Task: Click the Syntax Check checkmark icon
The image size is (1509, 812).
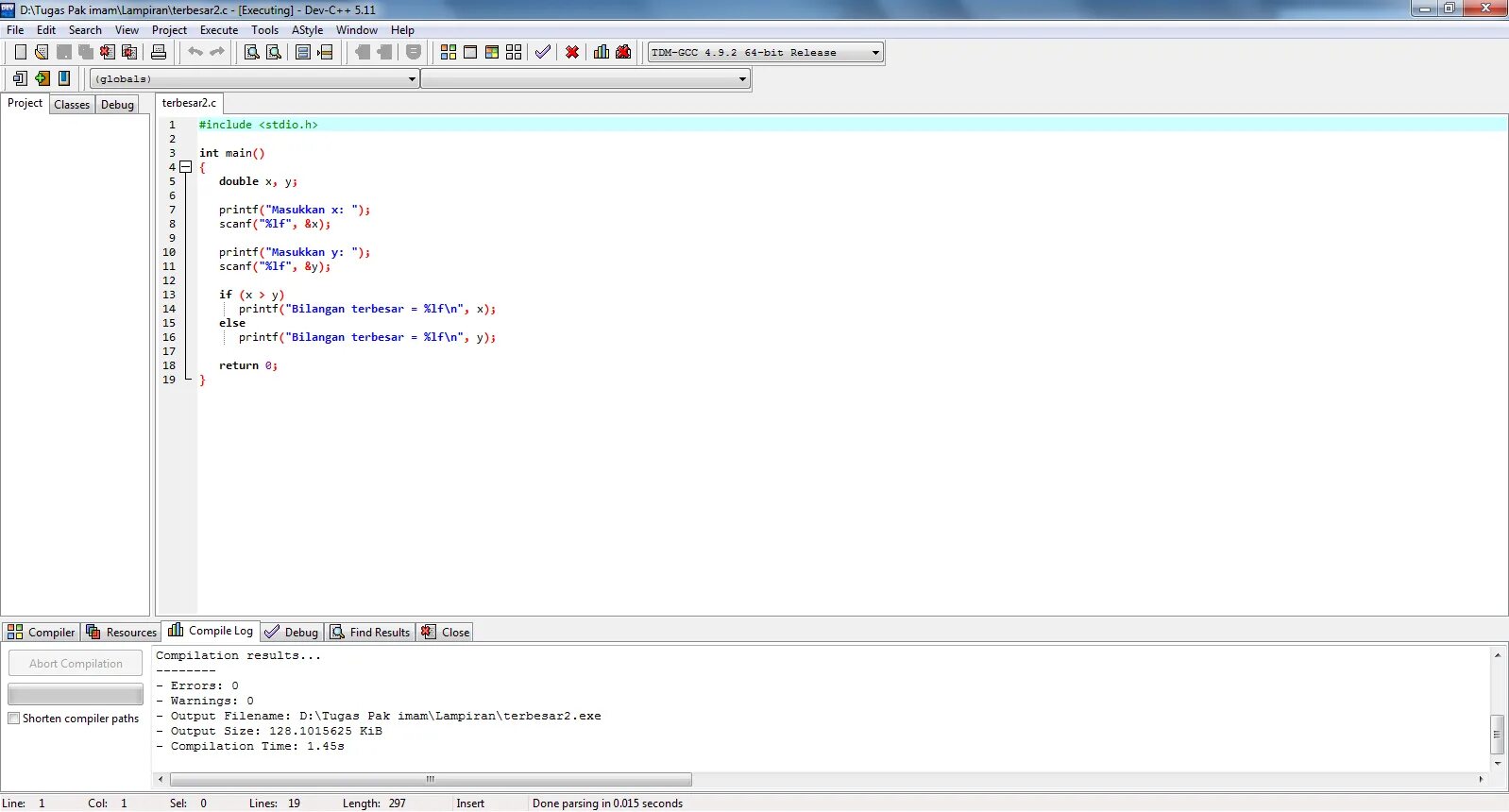Action: pos(543,52)
